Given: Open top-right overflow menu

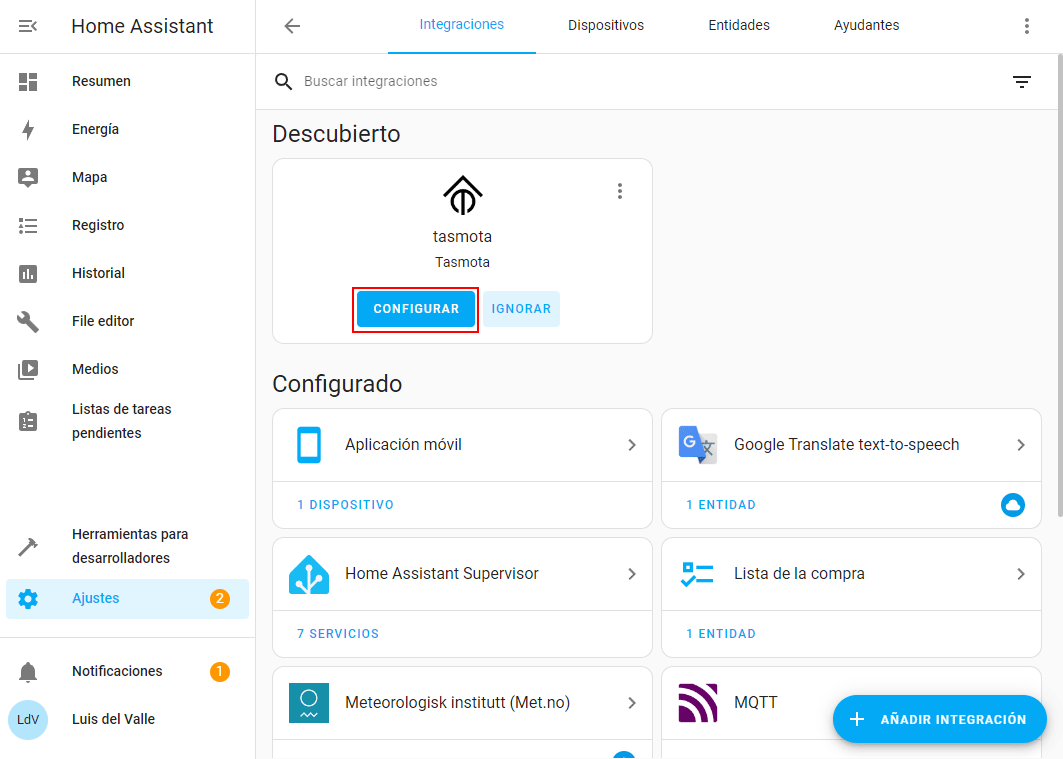Looking at the screenshot, I should pyautogui.click(x=1026, y=26).
